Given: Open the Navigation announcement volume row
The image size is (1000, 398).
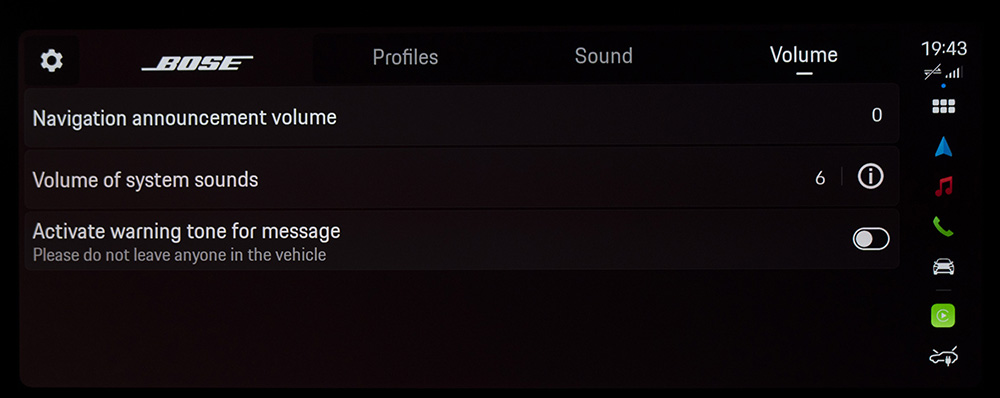Looking at the screenshot, I should coord(462,117).
